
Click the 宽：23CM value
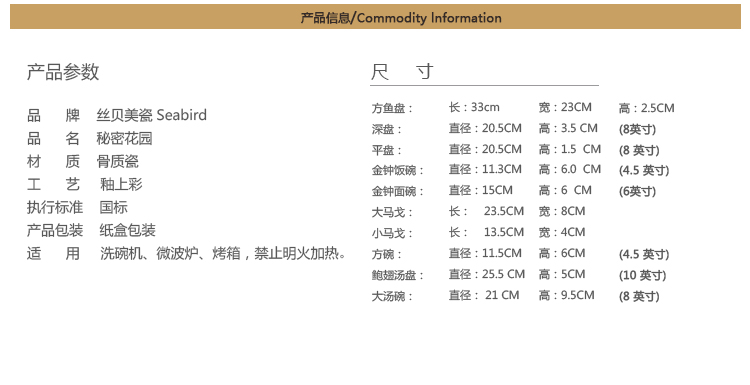click(565, 108)
